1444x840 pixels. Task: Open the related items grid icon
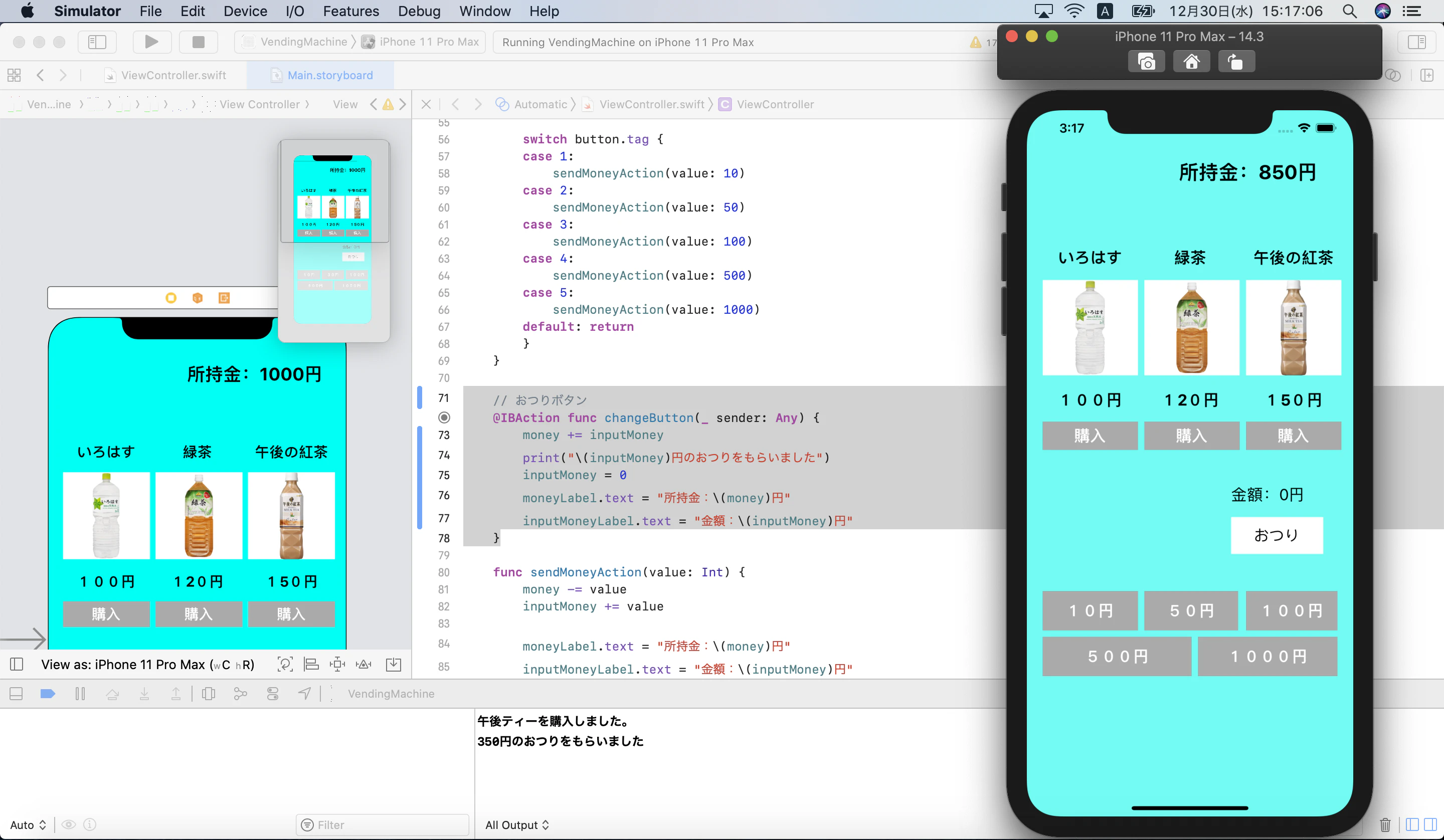tap(14, 75)
